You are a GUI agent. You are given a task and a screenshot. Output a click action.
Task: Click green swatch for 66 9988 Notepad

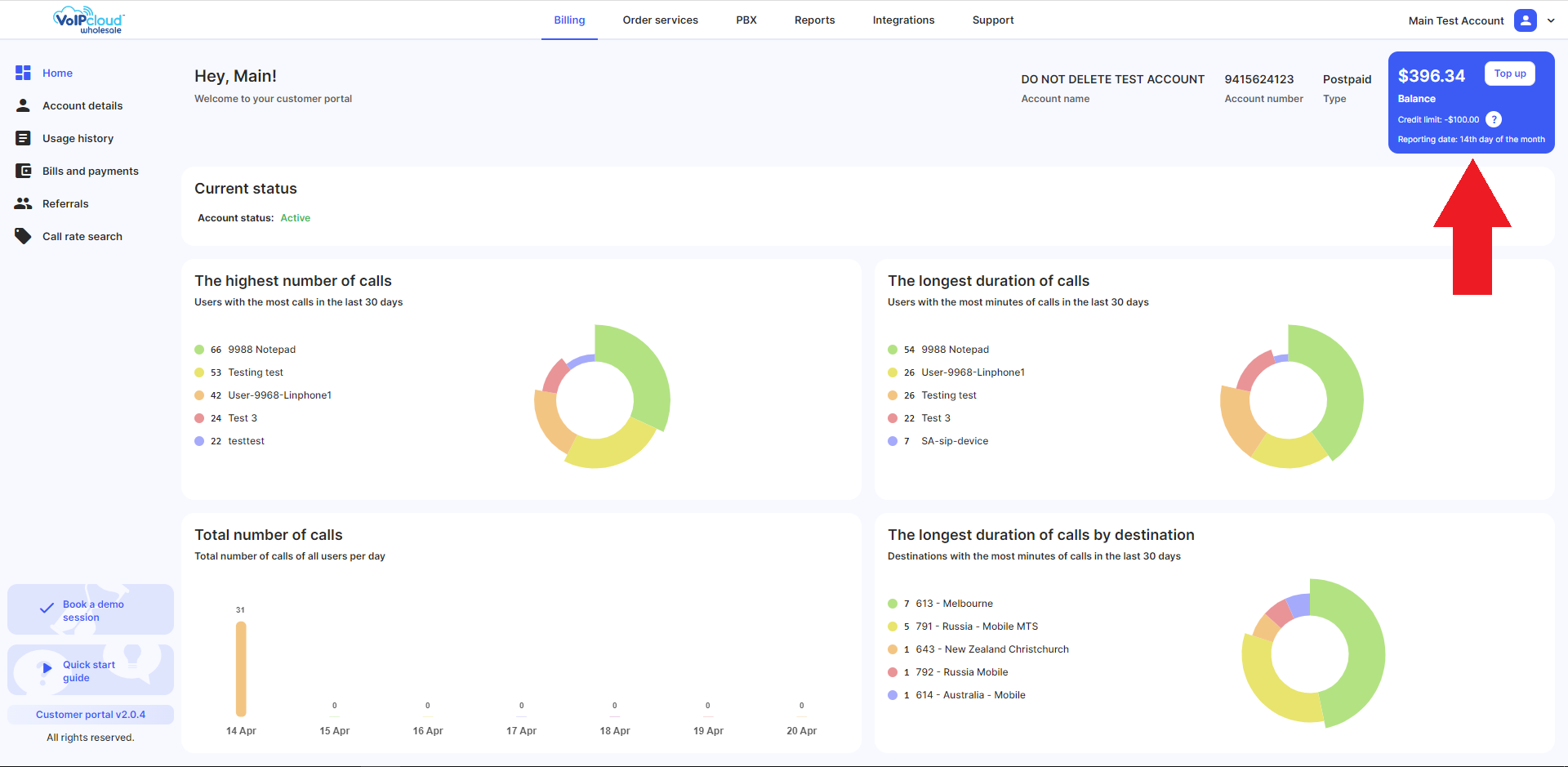tap(199, 350)
